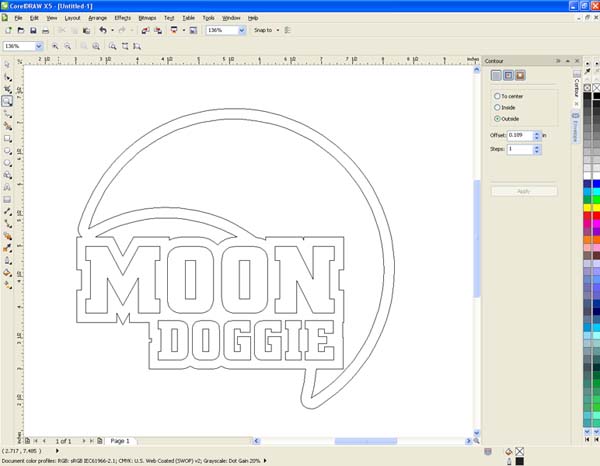This screenshot has width=600, height=466.
Task: Open the File menu
Action: [18, 18]
